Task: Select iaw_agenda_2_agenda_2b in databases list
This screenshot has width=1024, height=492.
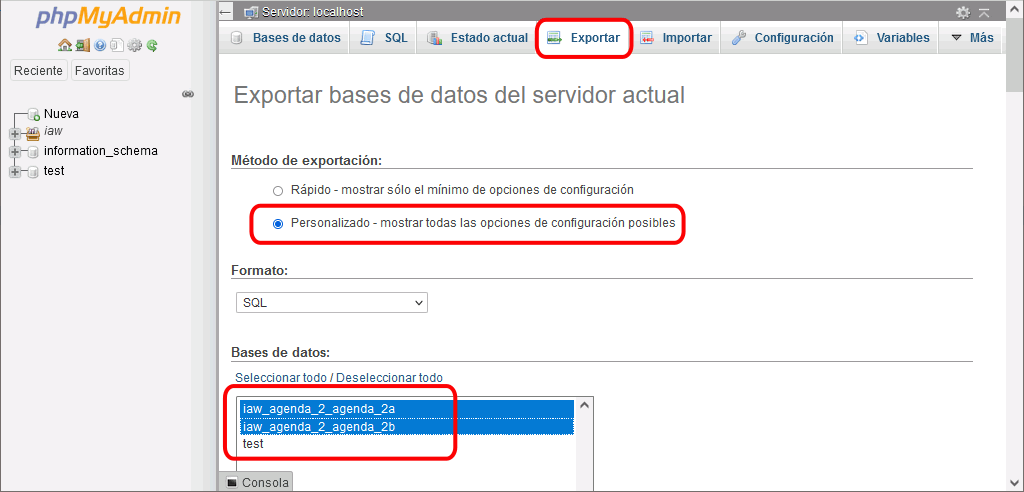Action: (406, 427)
